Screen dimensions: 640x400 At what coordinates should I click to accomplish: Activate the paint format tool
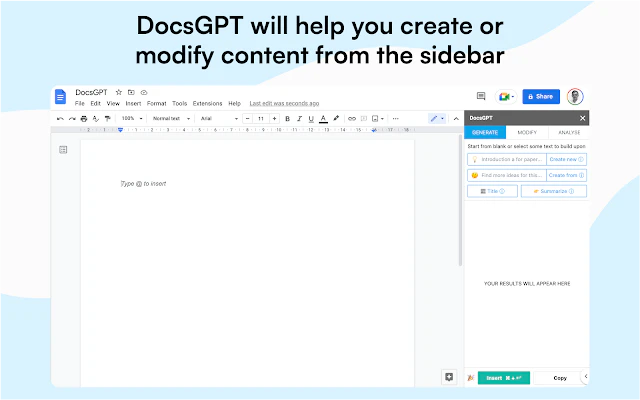107,119
